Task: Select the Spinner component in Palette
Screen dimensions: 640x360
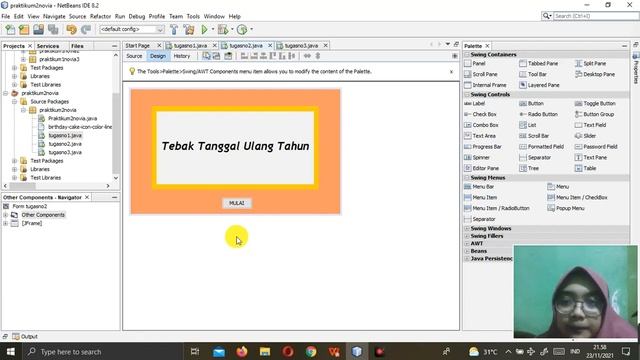Action: coord(477,158)
